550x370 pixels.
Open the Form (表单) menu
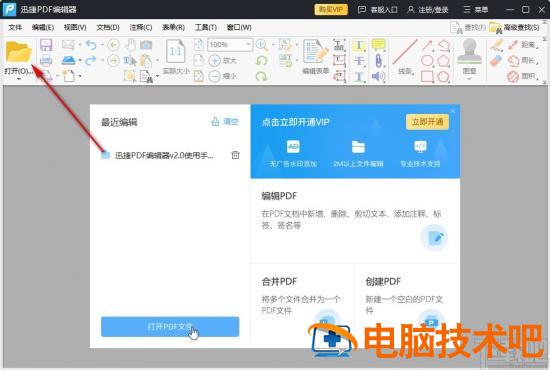point(174,27)
